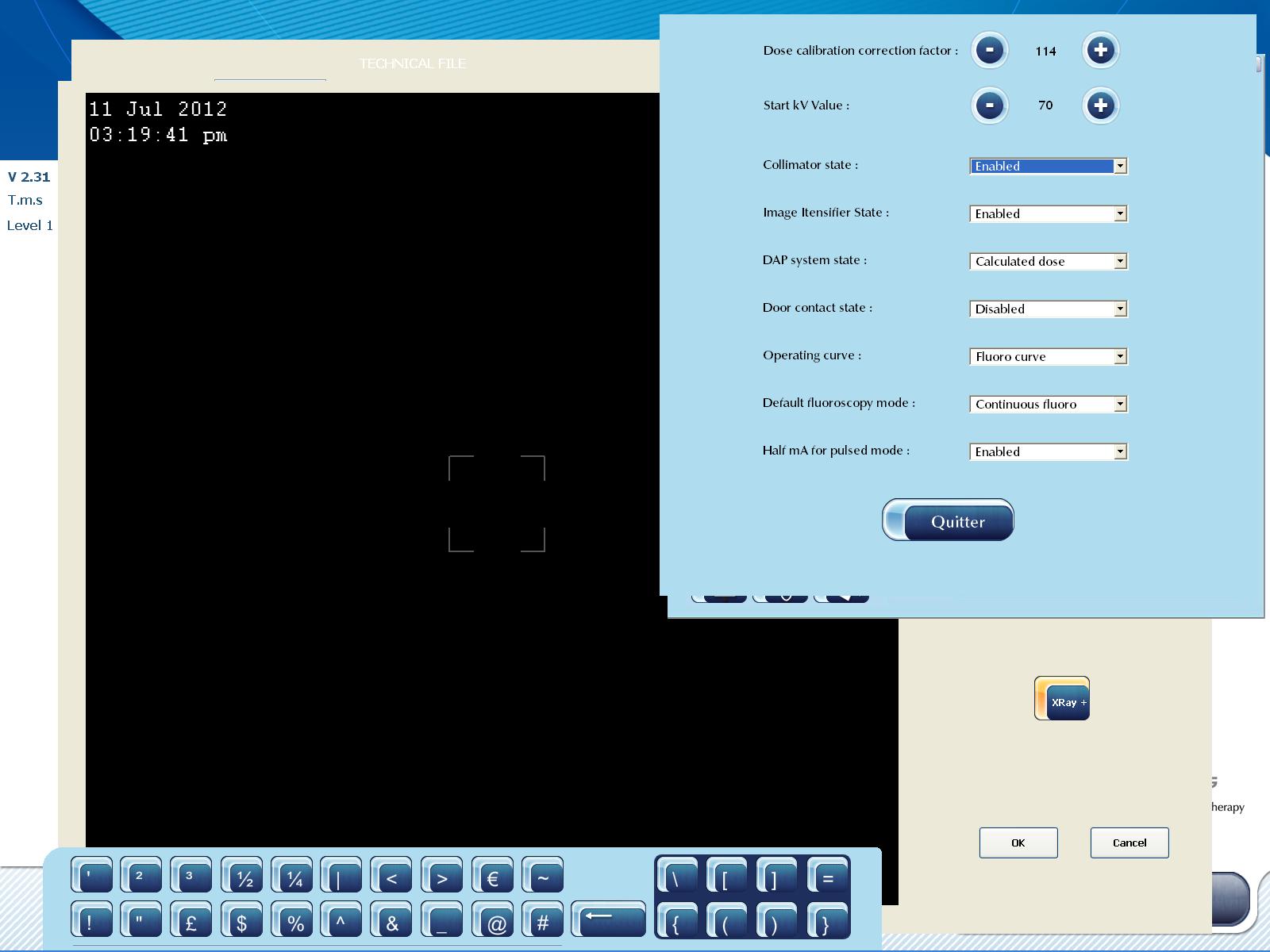Click the image timestamp 03:19:41 pm
The width and height of the screenshot is (1270, 952).
click(x=158, y=135)
